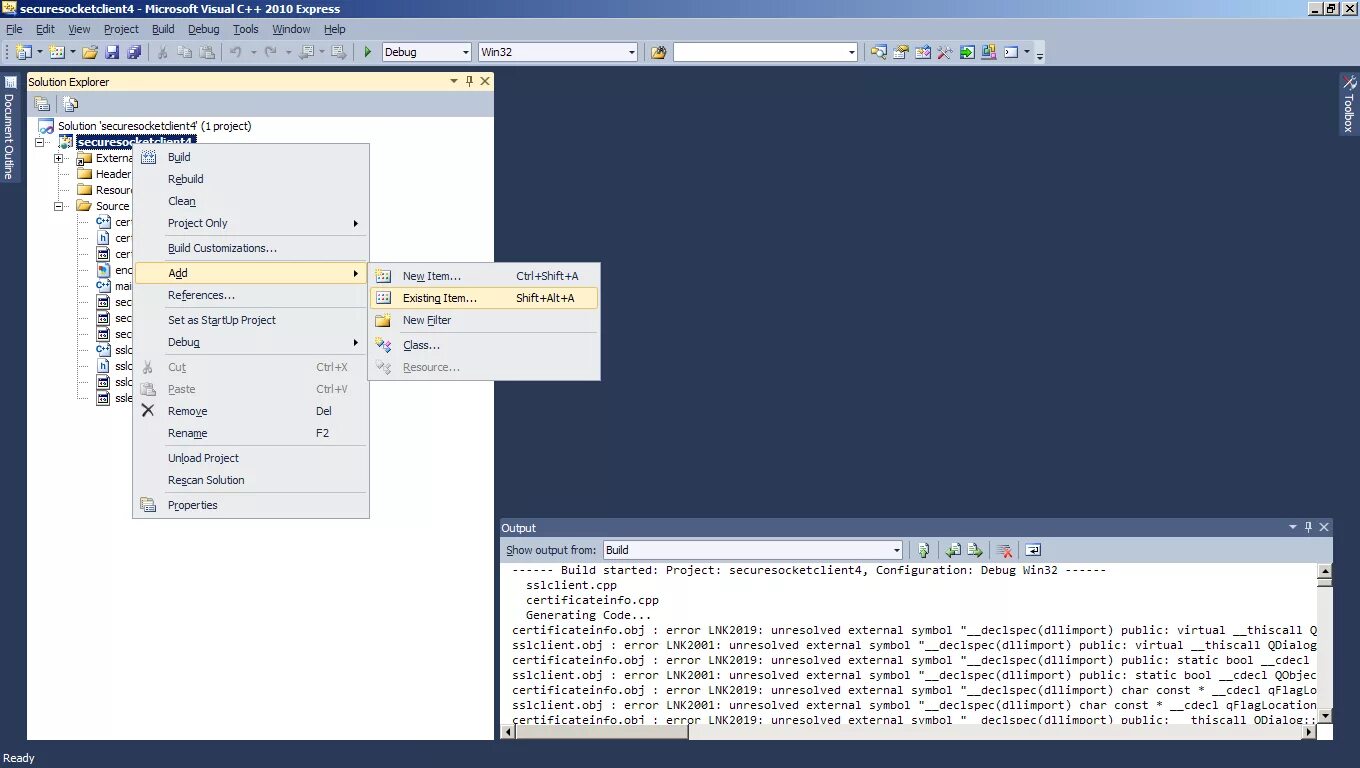The width and height of the screenshot is (1360, 768).
Task: Go to previous message in Output
Action: point(953,550)
